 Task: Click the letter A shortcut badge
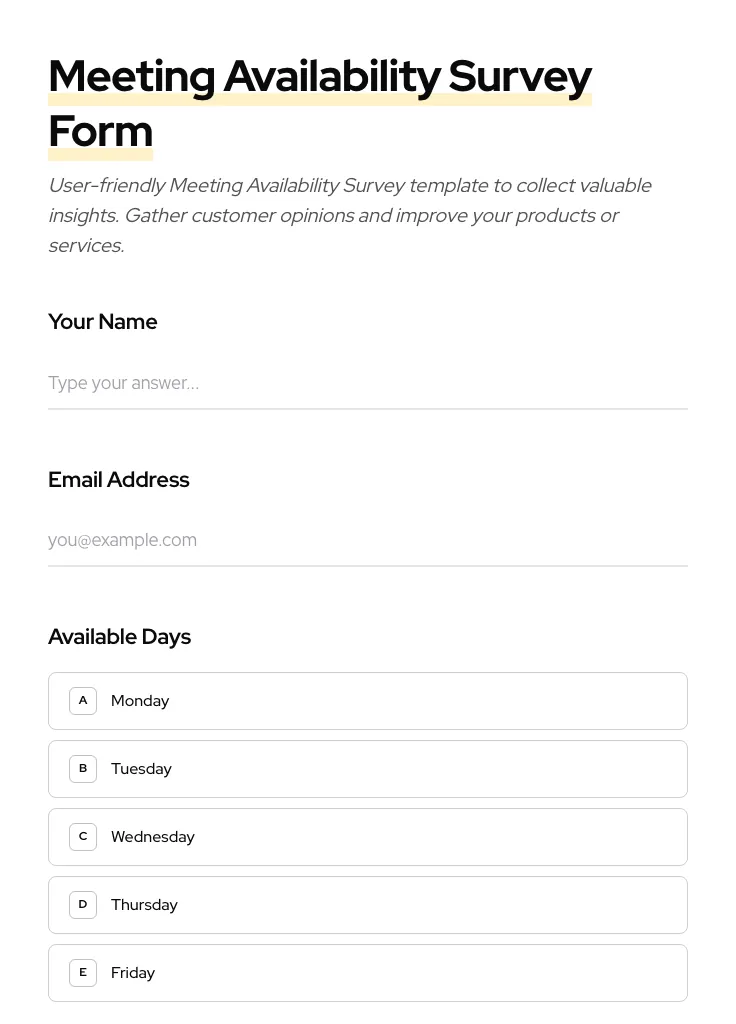[x=83, y=700]
